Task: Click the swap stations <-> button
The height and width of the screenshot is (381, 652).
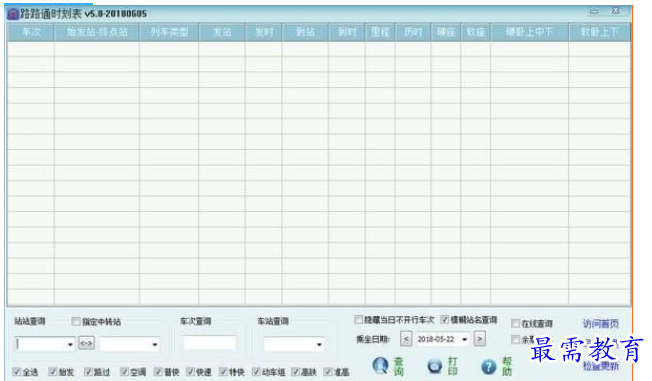Action: [x=86, y=343]
